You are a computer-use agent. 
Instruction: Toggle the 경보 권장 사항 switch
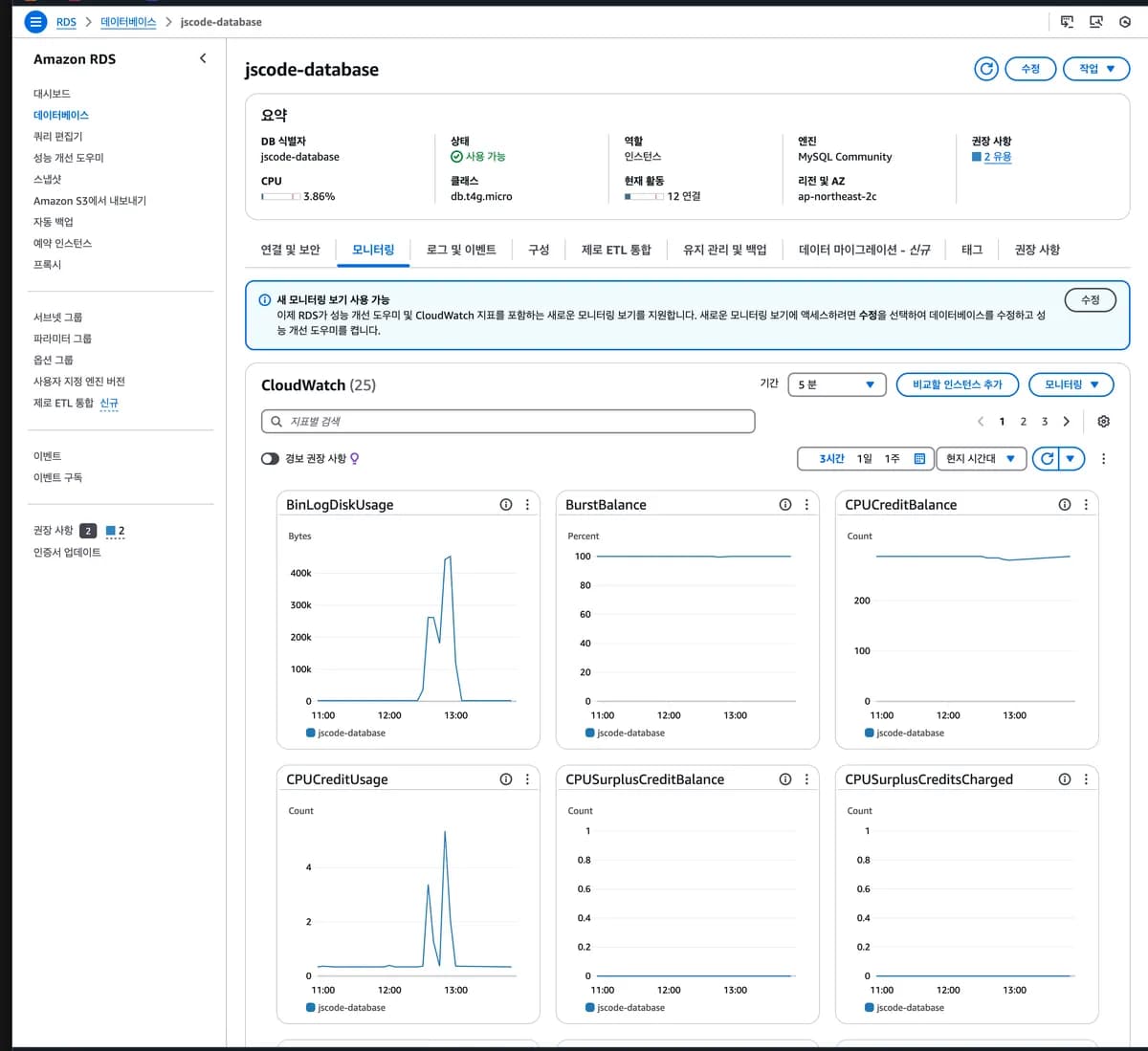pyautogui.click(x=270, y=459)
